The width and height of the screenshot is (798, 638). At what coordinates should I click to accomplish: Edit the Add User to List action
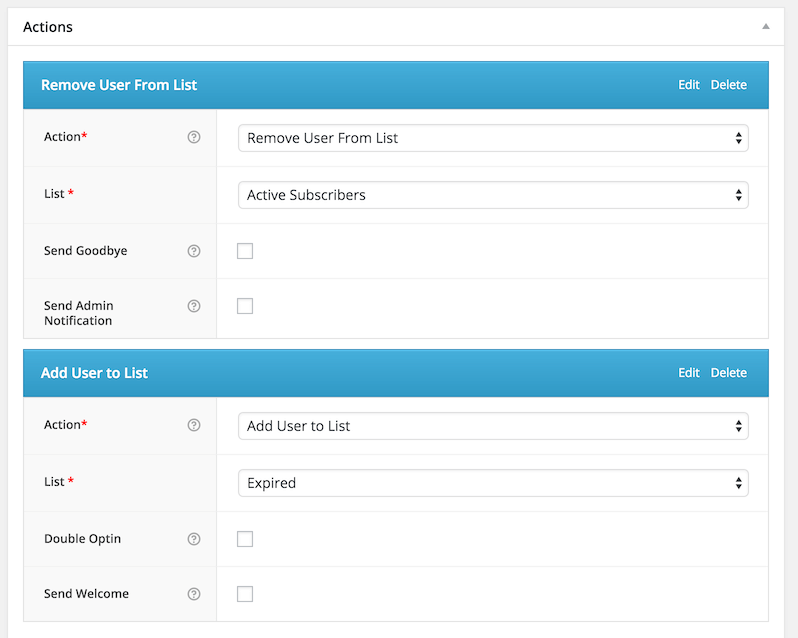point(689,373)
